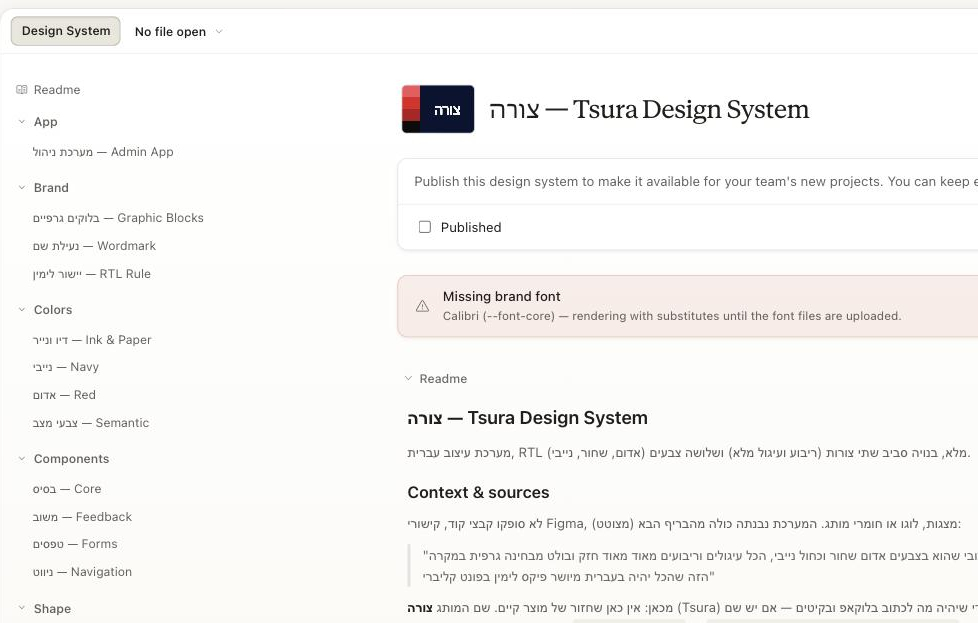Select the Red color item
Screen dimensions: 978x623
point(64,395)
